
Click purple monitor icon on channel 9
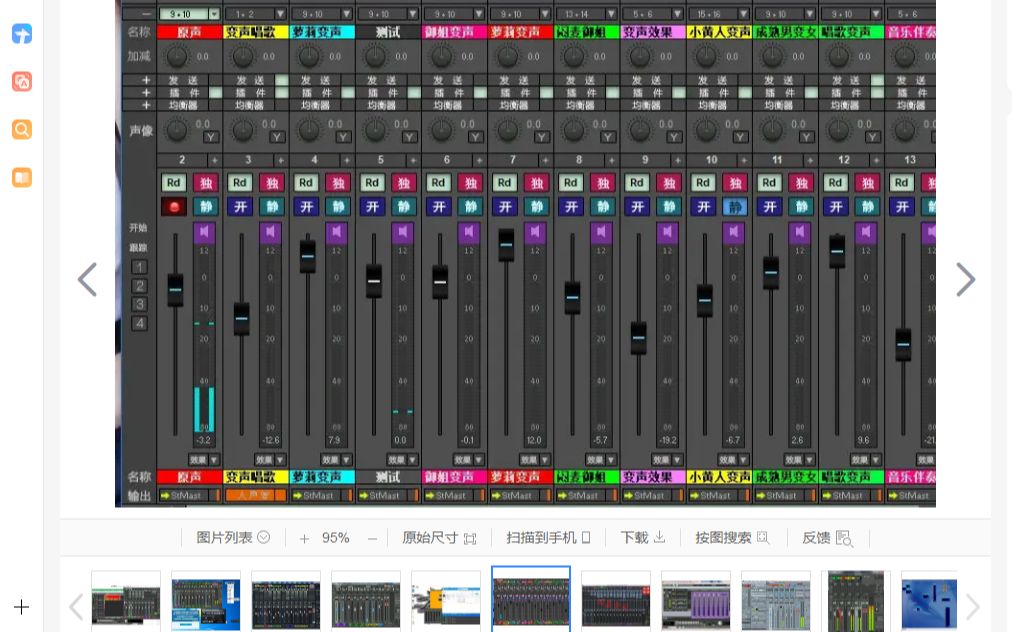tap(667, 232)
